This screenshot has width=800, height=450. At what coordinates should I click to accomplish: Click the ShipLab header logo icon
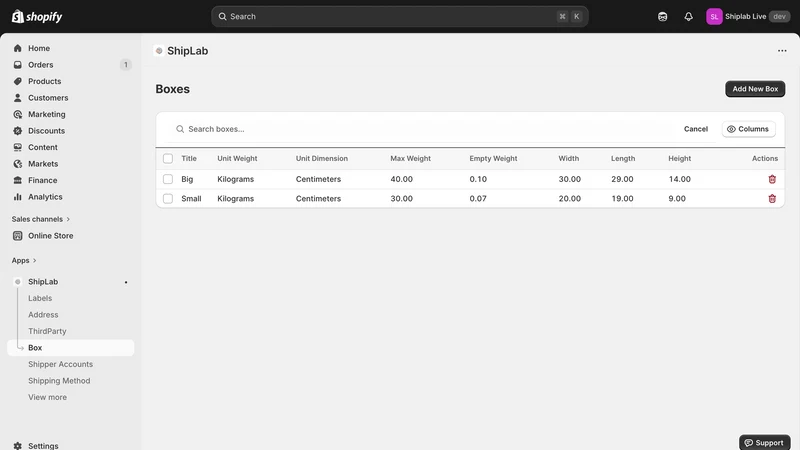(x=159, y=51)
